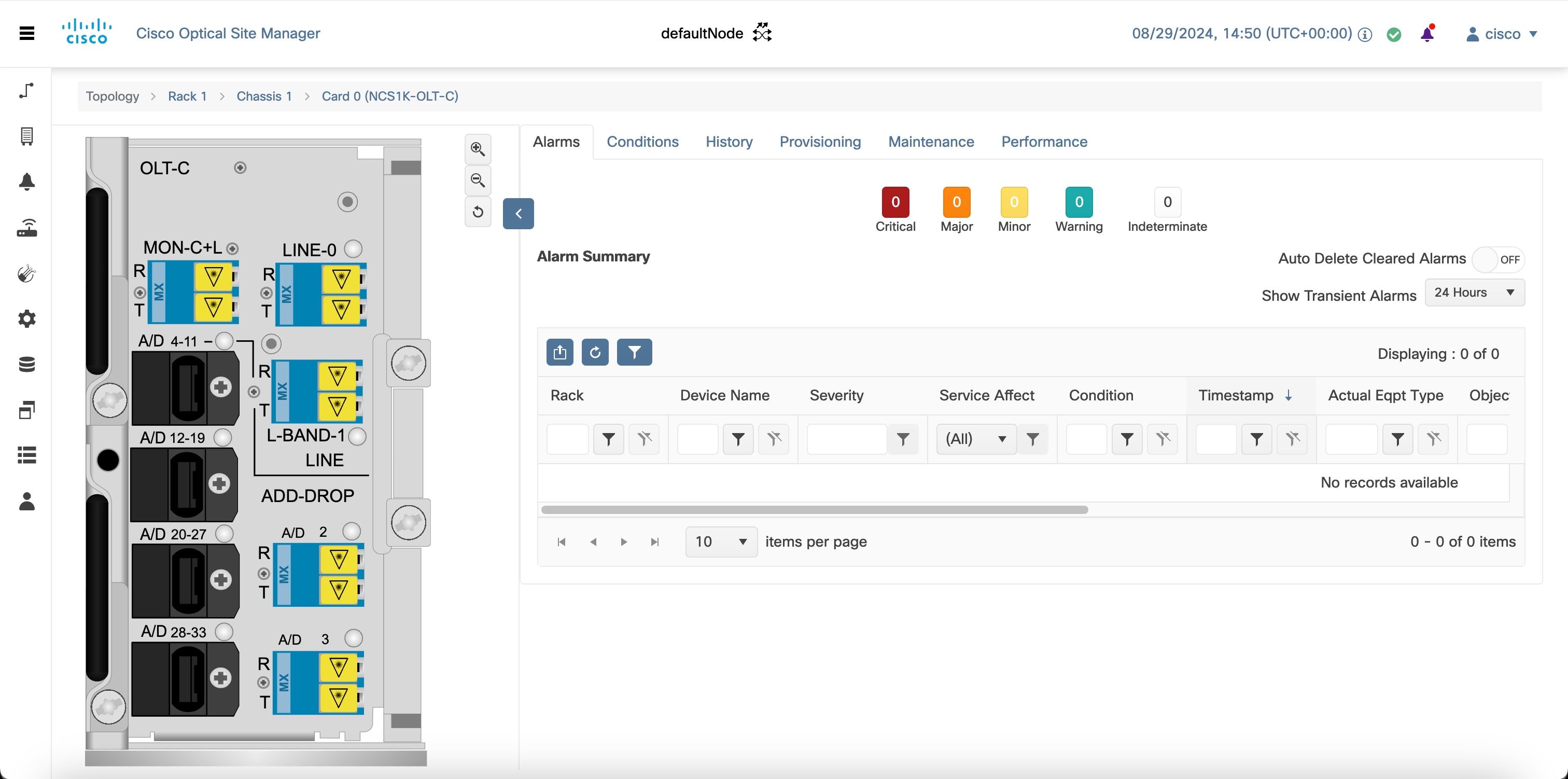Viewport: 1568px width, 779px height.
Task: Open Timestamp filter operator
Action: [1257, 439]
